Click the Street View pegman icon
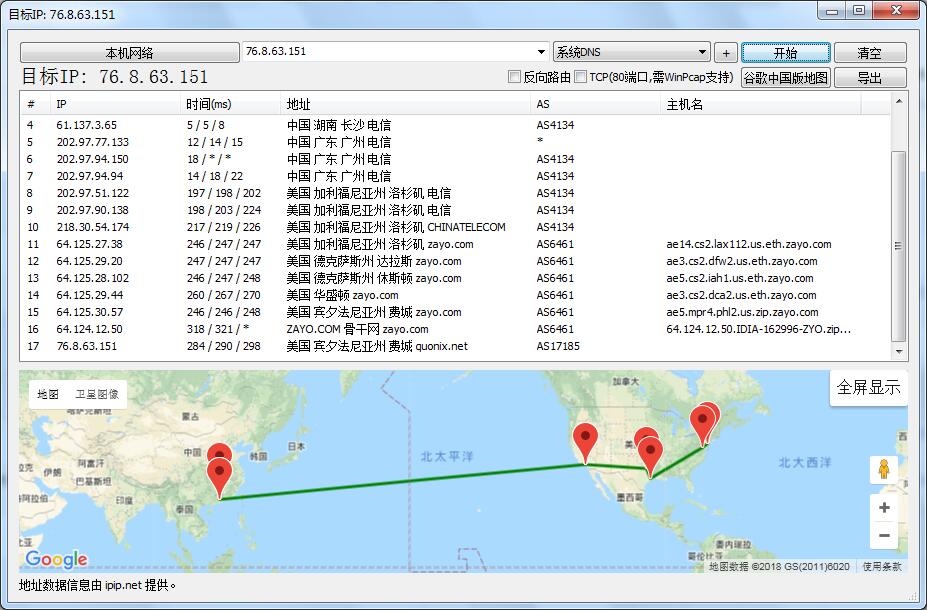927x610 pixels. tap(884, 470)
